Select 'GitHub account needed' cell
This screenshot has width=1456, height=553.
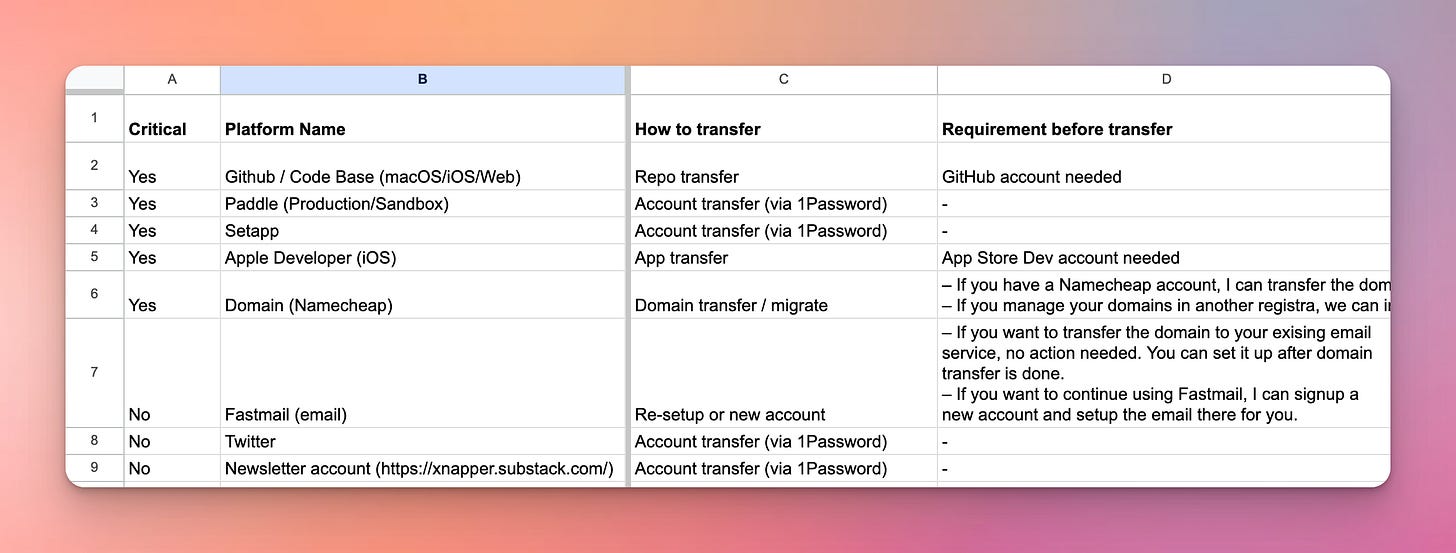coord(1164,166)
